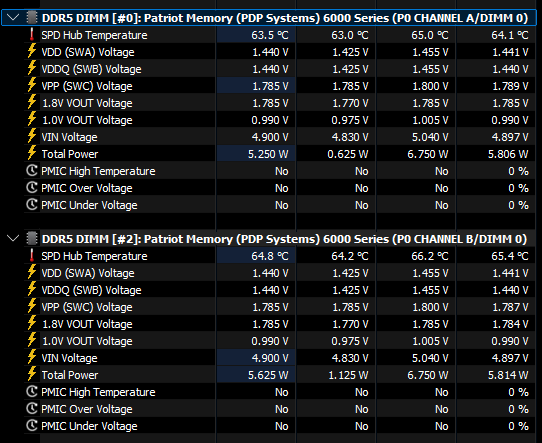Click clock icon beside DIMM #2 PMIC Under Voltage
Screen dimensions: 542x443
coord(32,425)
